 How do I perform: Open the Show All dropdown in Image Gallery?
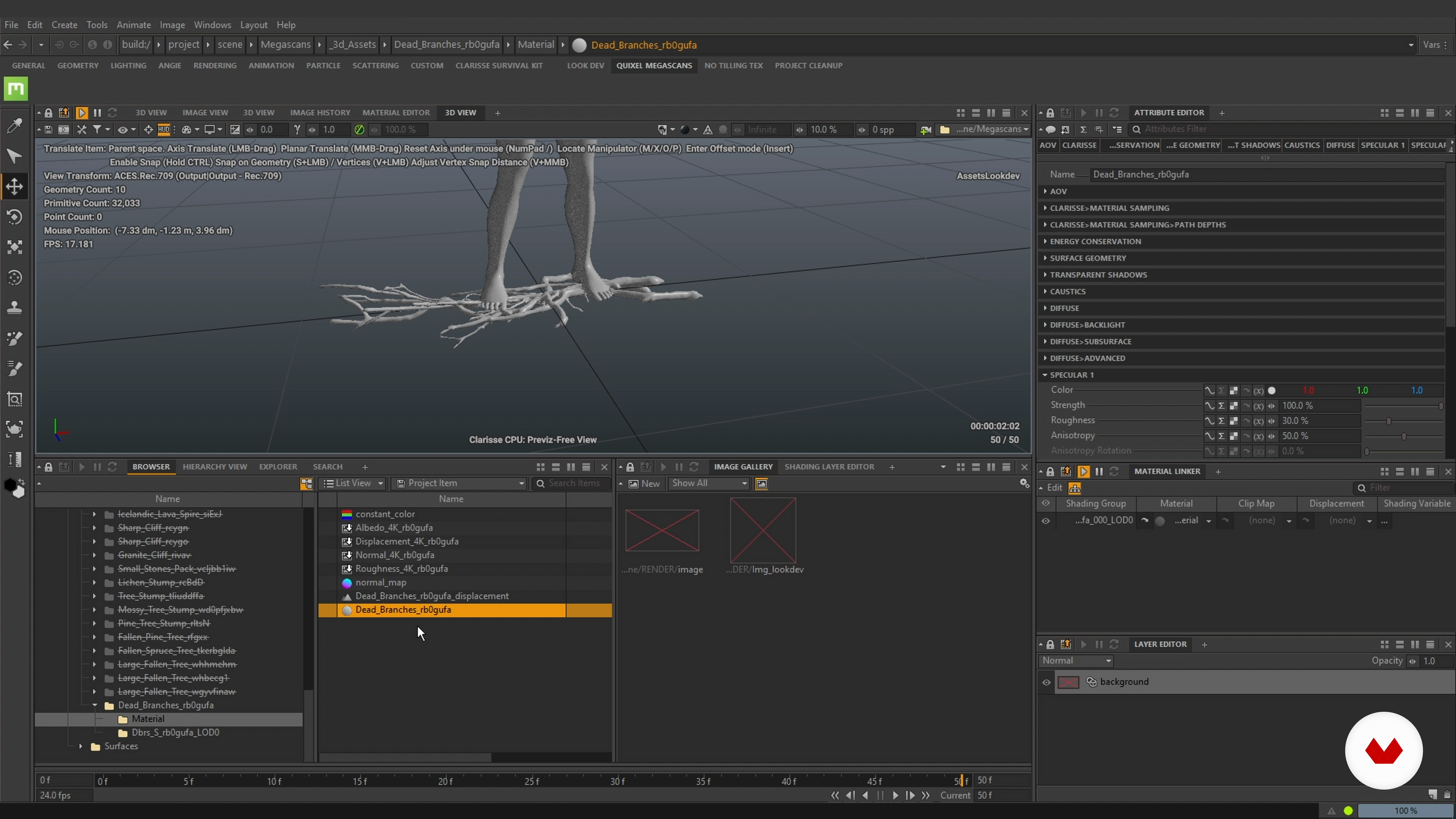[709, 483]
